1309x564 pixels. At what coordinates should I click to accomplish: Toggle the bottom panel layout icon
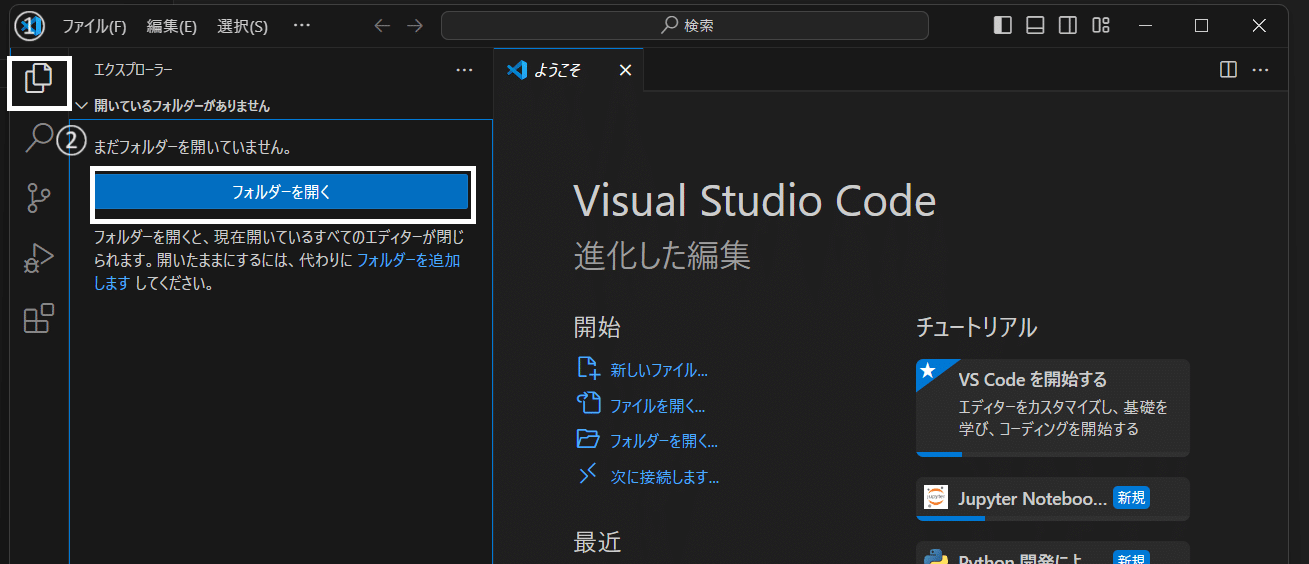[x=1035, y=25]
